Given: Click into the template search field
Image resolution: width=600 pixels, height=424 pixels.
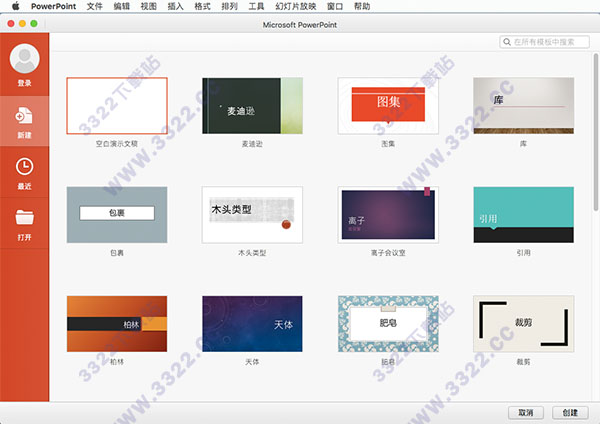Looking at the screenshot, I should click(x=544, y=42).
